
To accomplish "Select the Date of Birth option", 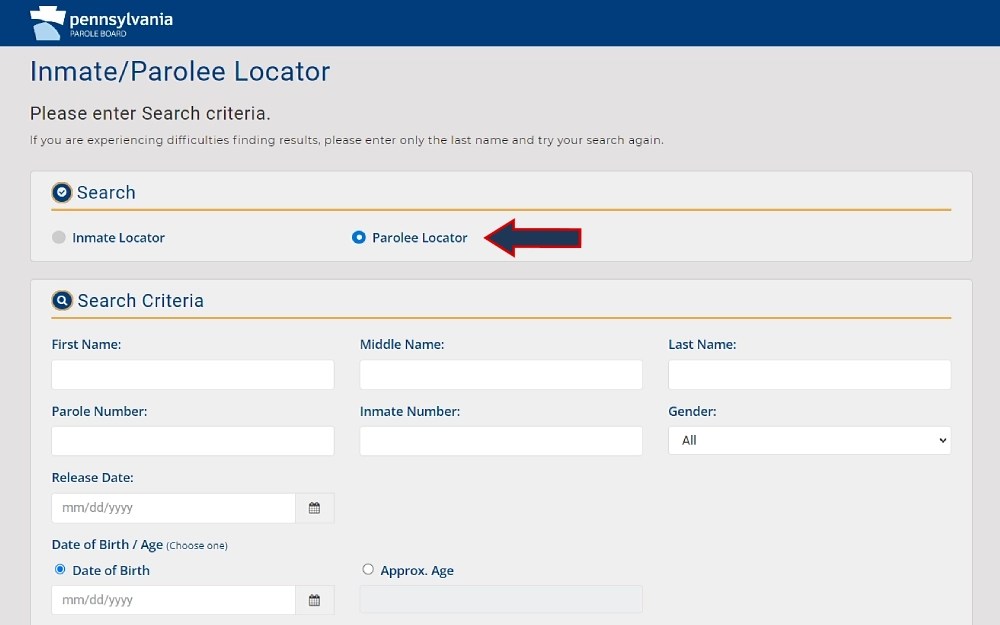I will [61, 569].
